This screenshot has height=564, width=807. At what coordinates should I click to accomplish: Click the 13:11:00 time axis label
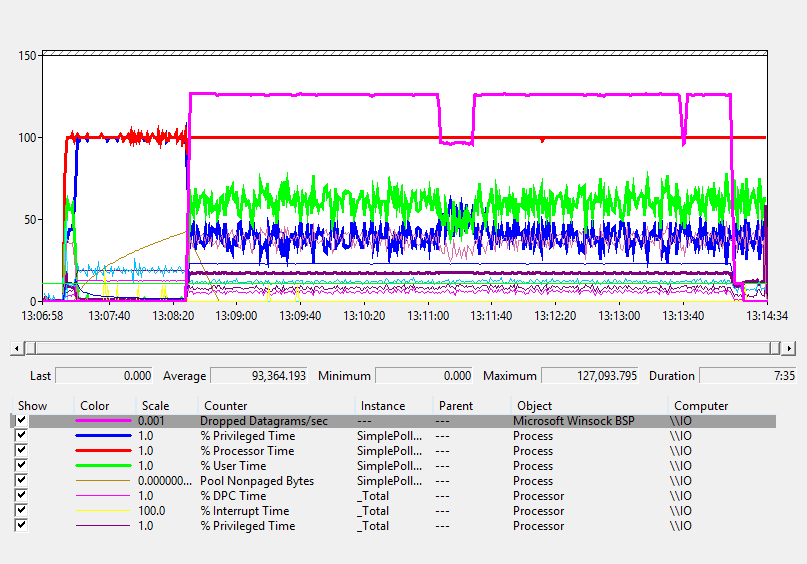coord(428,315)
